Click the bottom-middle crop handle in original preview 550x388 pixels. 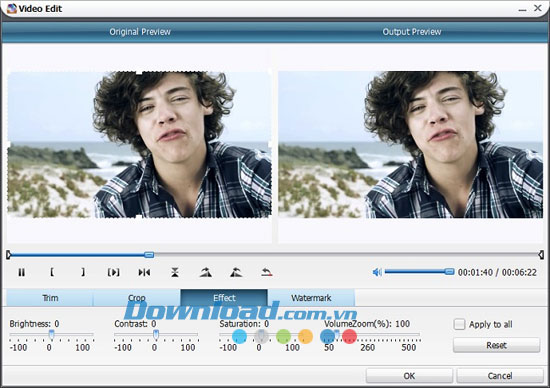click(139, 217)
